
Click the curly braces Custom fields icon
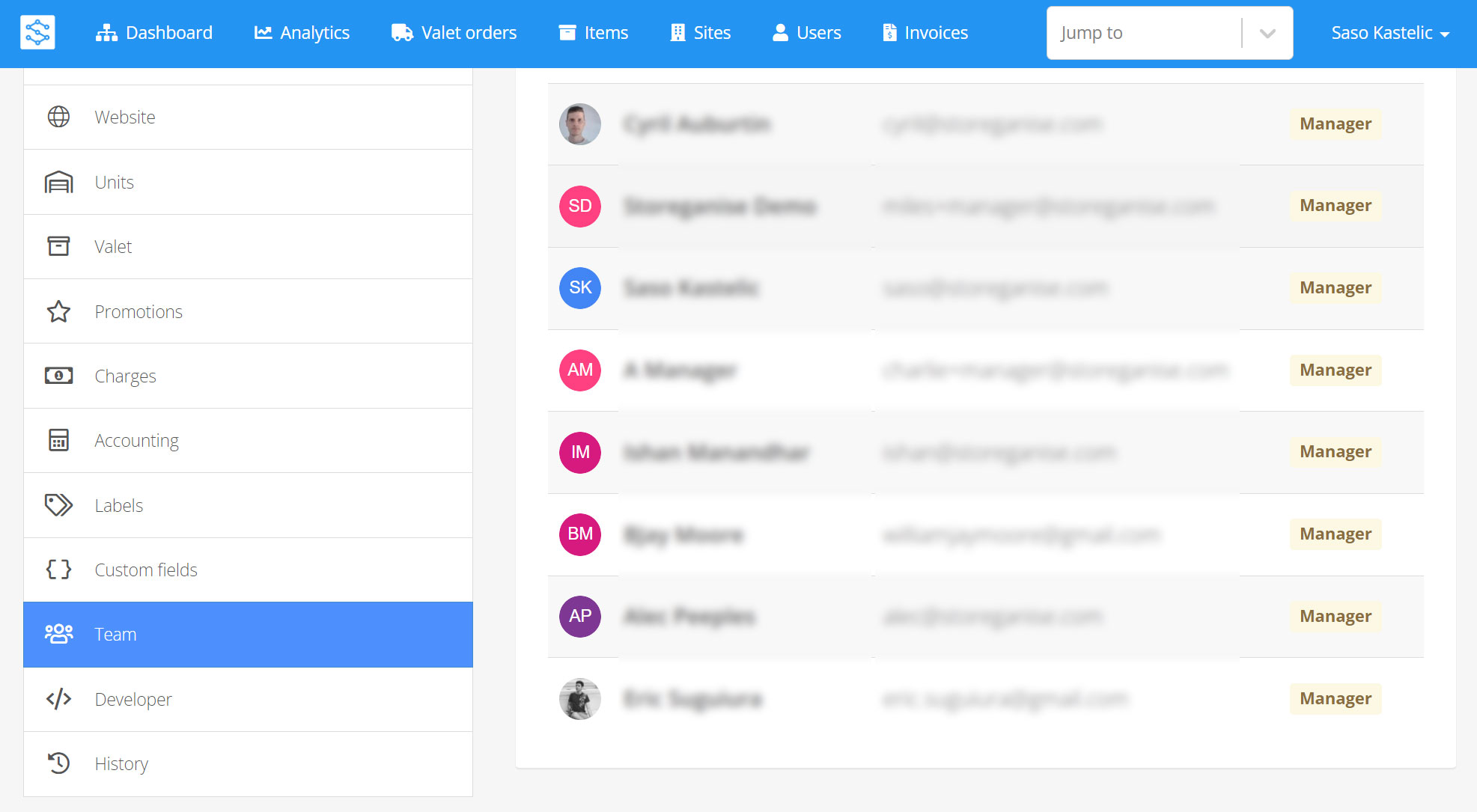point(58,570)
